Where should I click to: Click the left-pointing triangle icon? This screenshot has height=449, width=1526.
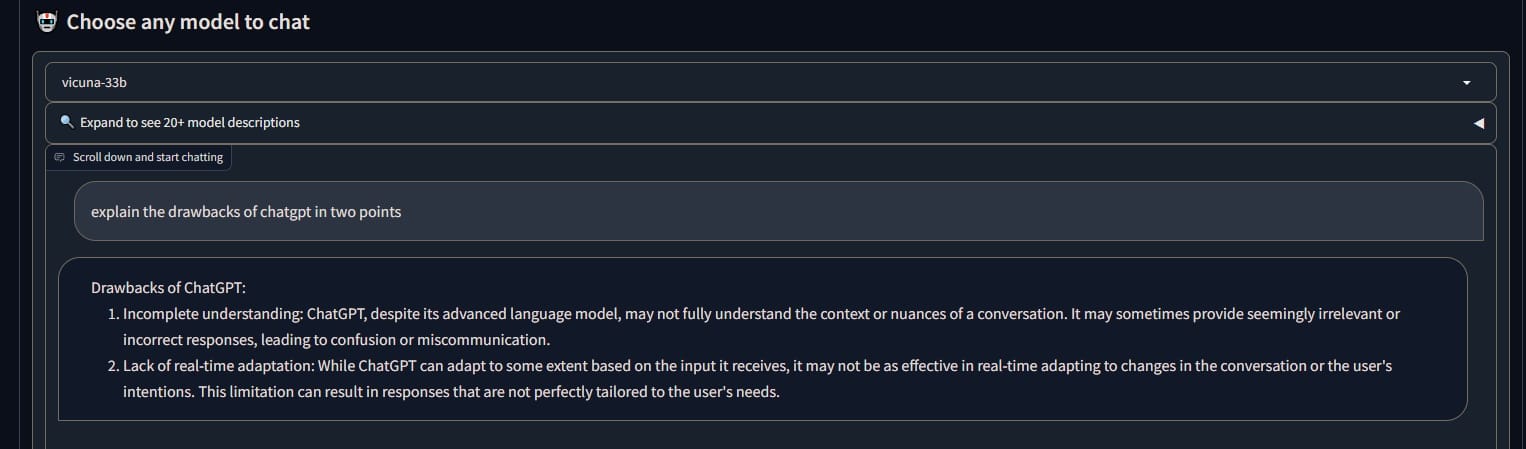(1478, 123)
